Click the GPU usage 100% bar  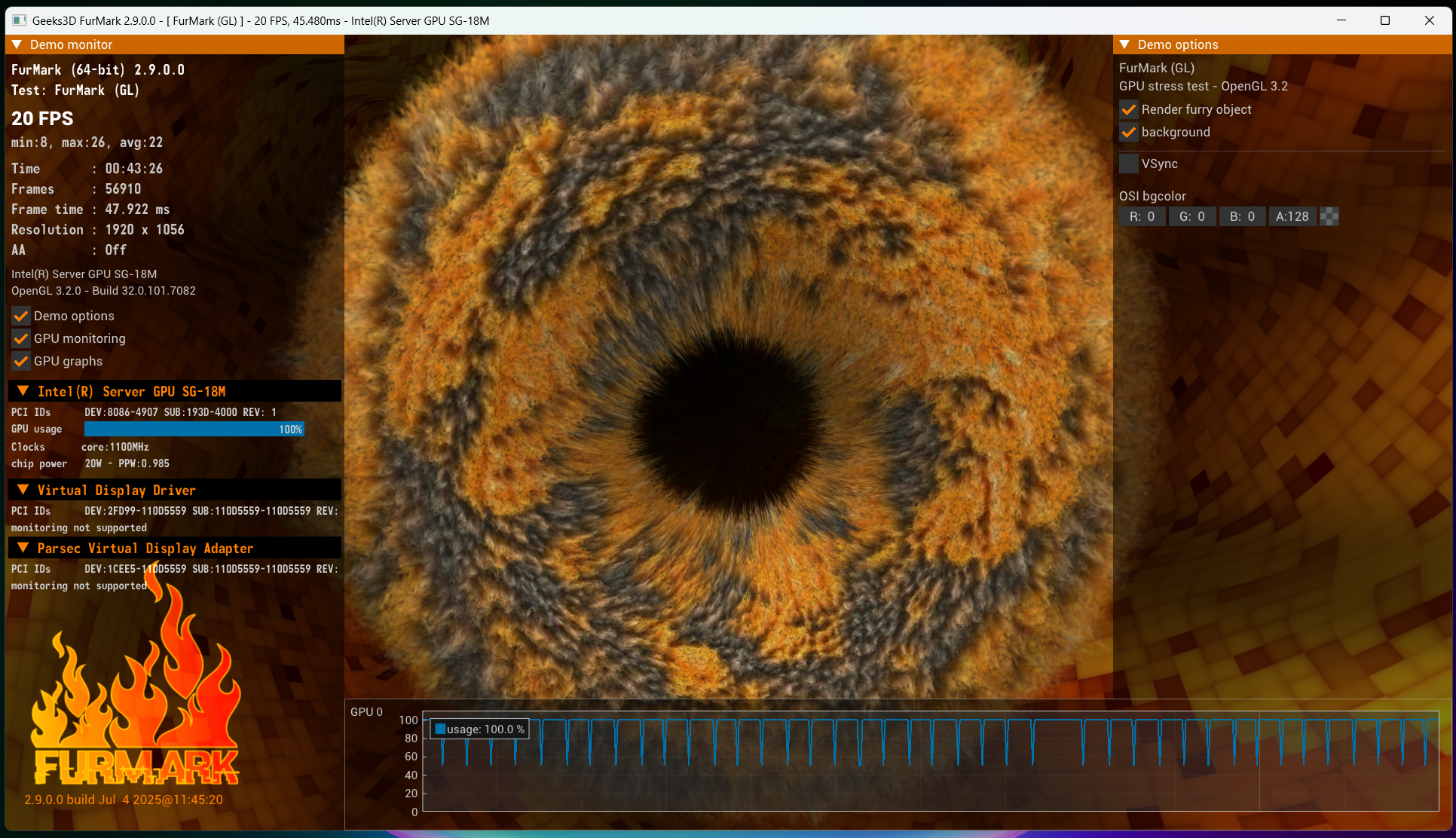pyautogui.click(x=194, y=430)
